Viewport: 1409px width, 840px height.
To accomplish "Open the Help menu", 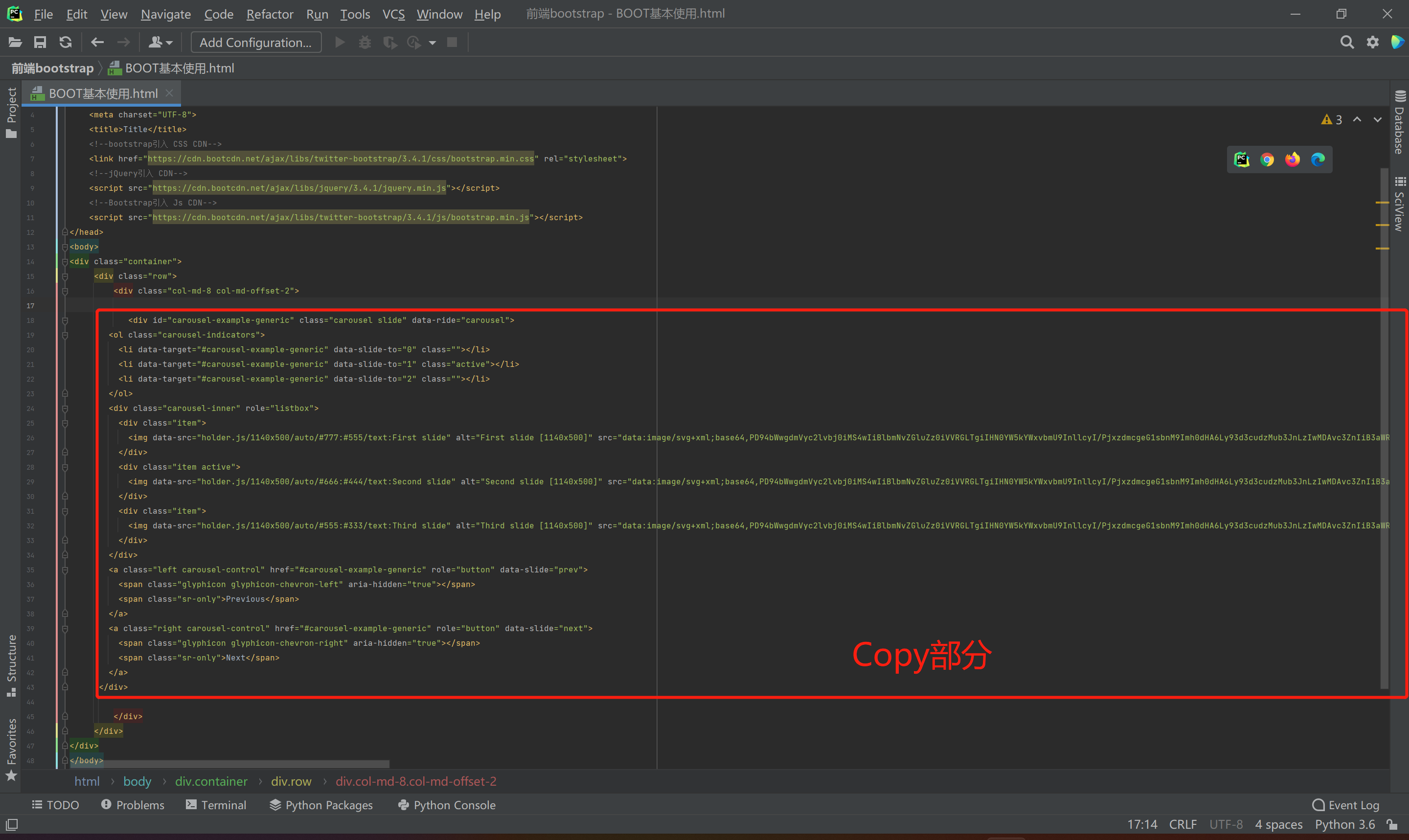I will [x=487, y=14].
